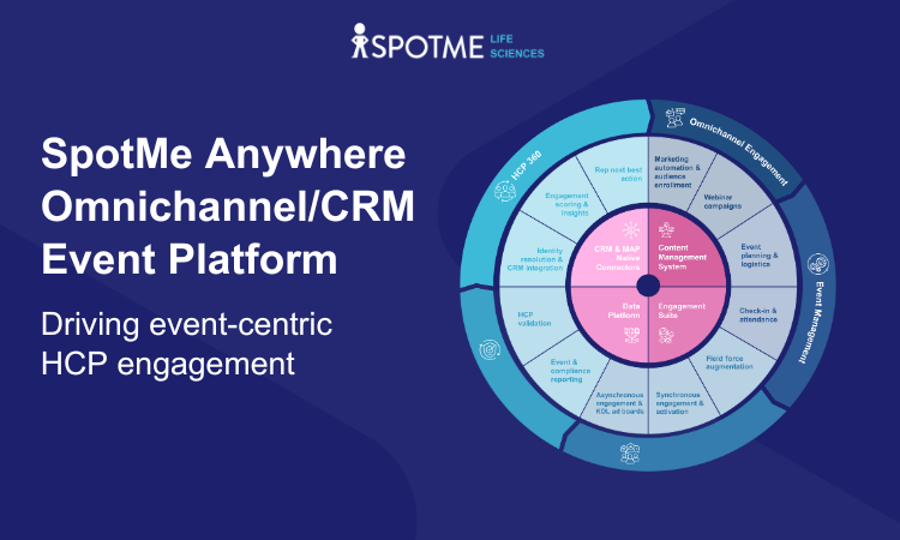
Task: Click the Check-in & attendance segment
Action: (x=758, y=315)
